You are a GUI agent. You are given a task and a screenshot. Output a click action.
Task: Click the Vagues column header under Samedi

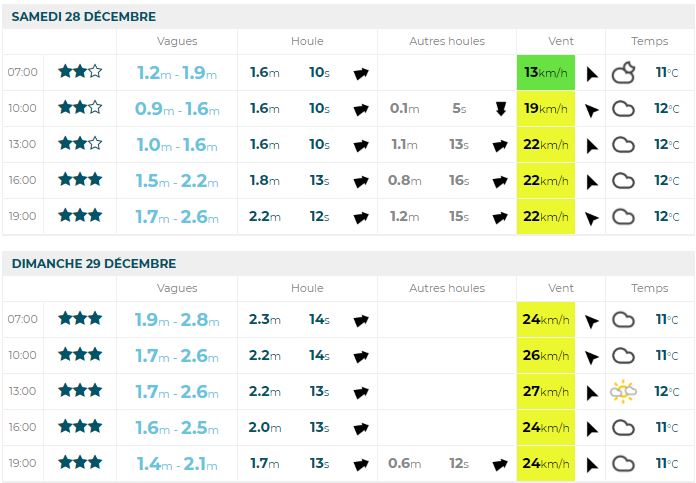point(177,41)
